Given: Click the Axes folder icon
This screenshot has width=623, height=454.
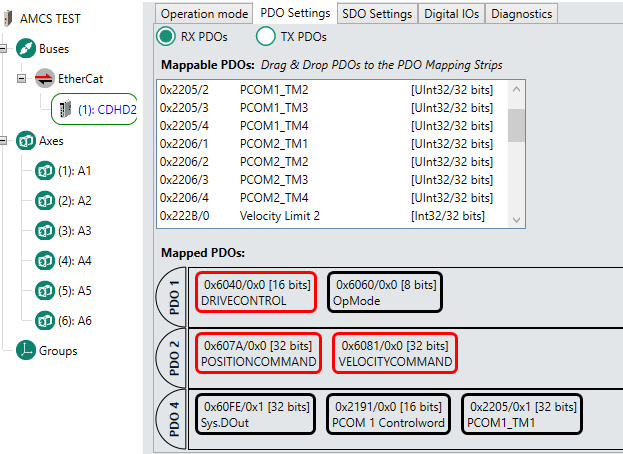Looking at the screenshot, I should pos(25,141).
